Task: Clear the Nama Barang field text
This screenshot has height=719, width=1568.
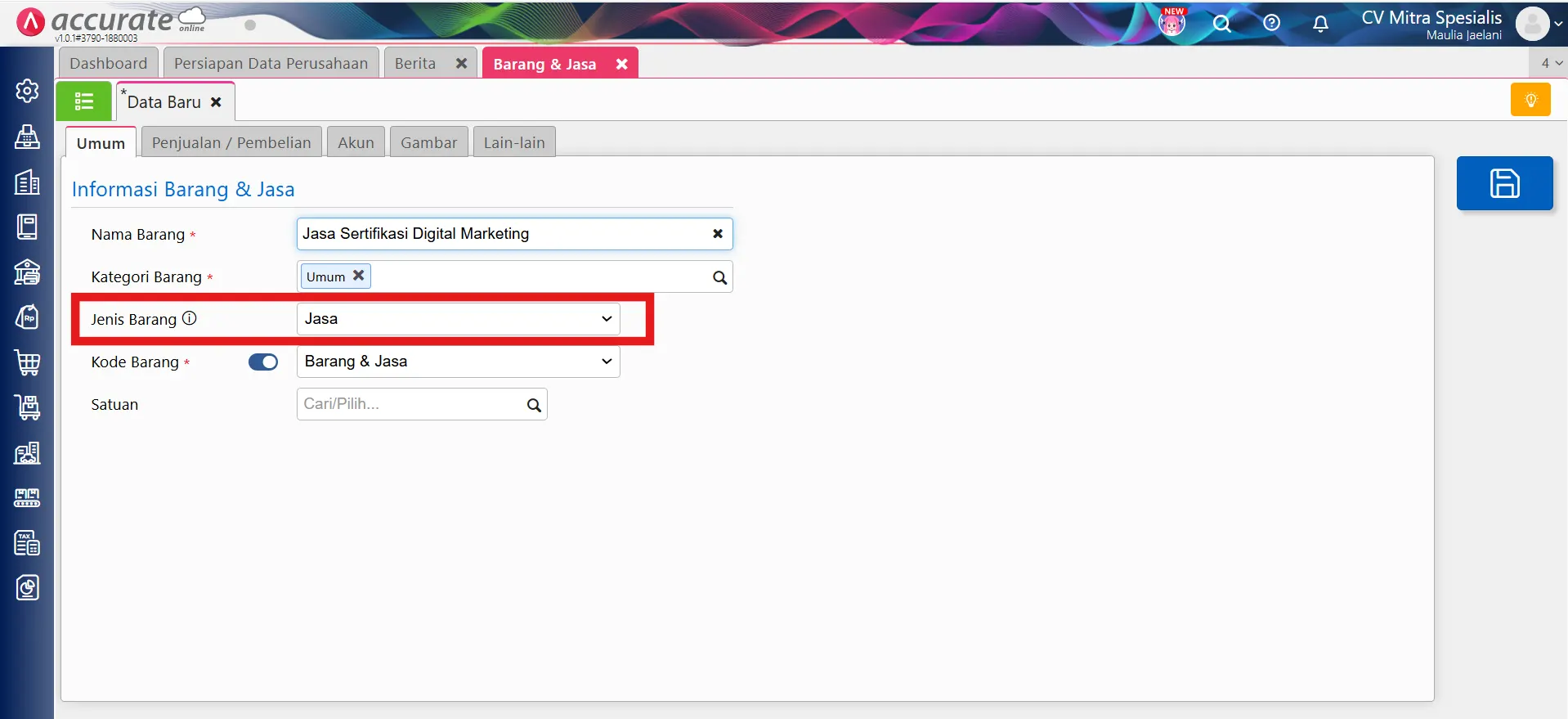Action: [x=717, y=234]
